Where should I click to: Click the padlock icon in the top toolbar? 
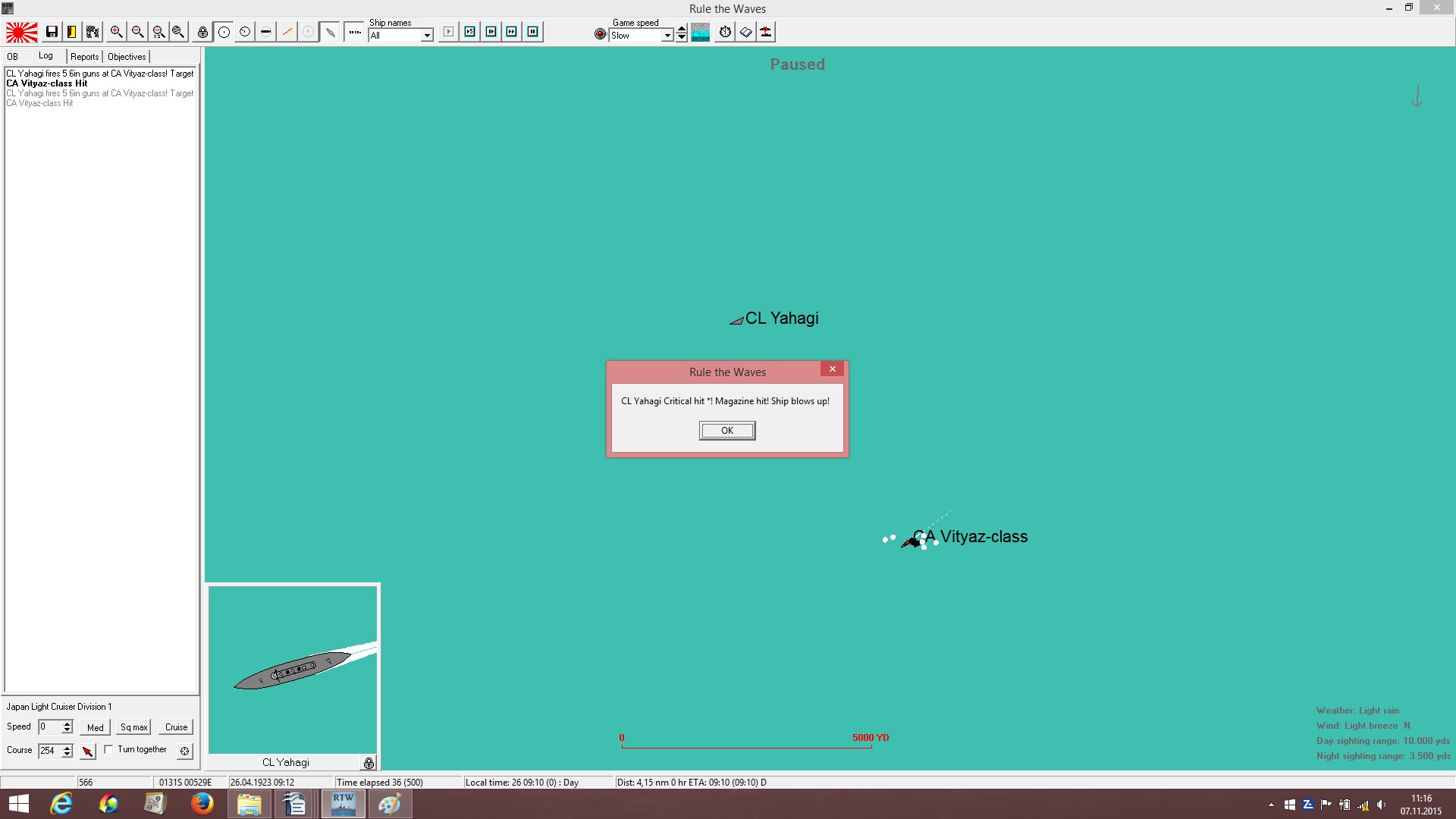pyautogui.click(x=202, y=32)
